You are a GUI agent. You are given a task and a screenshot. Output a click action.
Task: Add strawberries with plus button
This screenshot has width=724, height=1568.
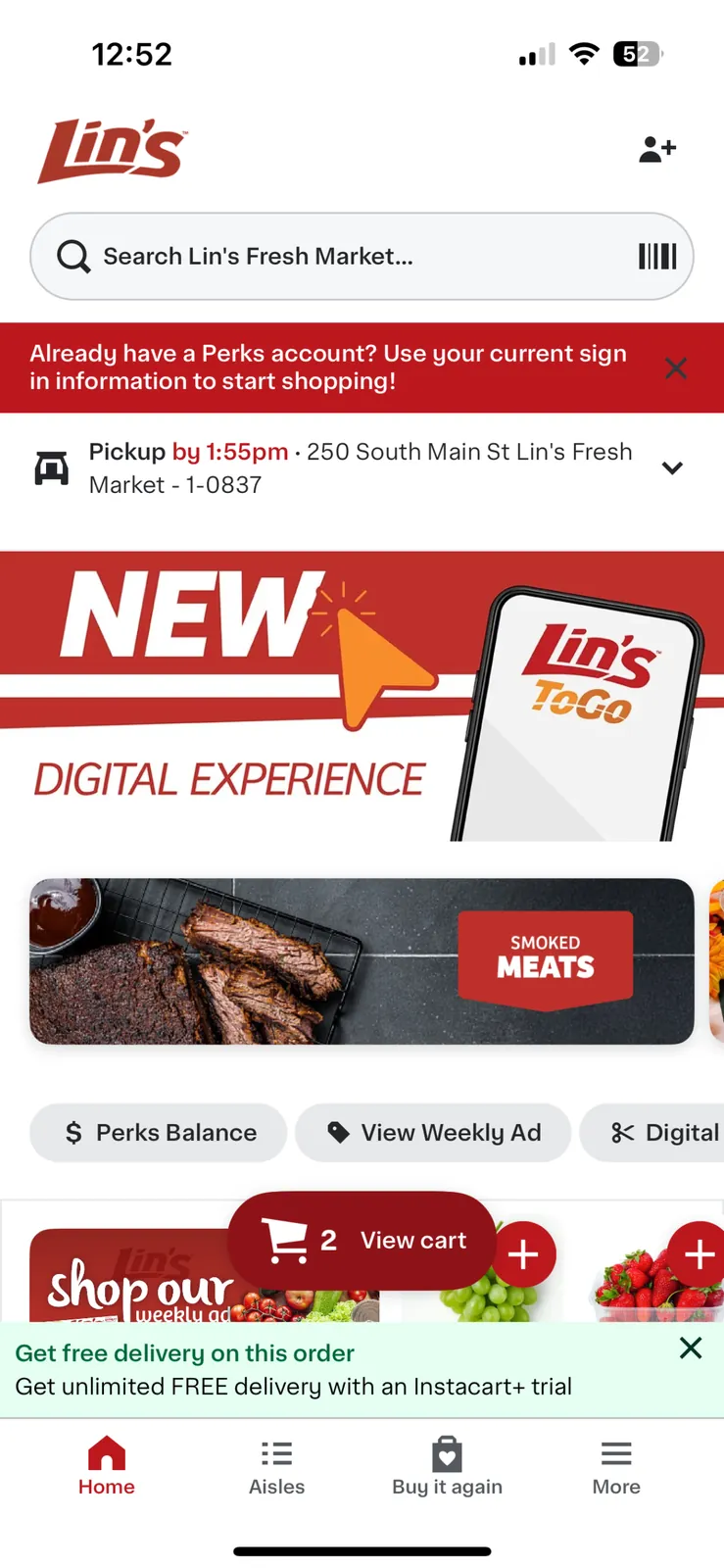click(x=698, y=1254)
